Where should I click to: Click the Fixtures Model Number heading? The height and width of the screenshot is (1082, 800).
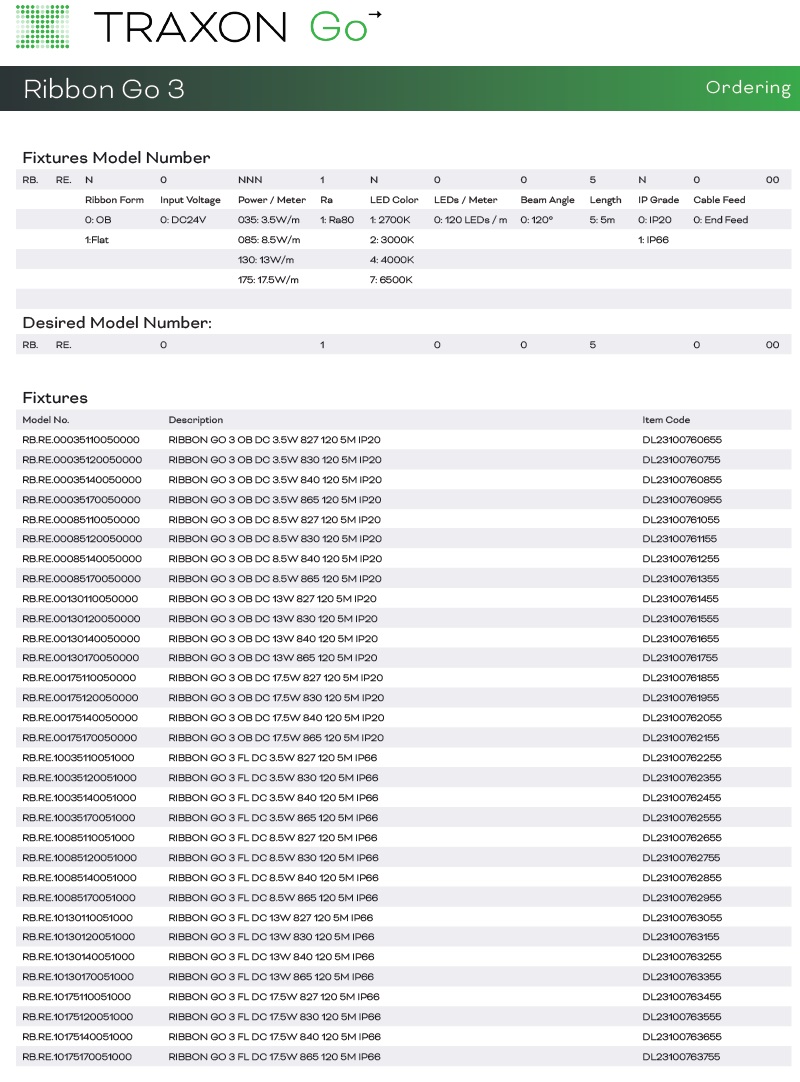[116, 157]
